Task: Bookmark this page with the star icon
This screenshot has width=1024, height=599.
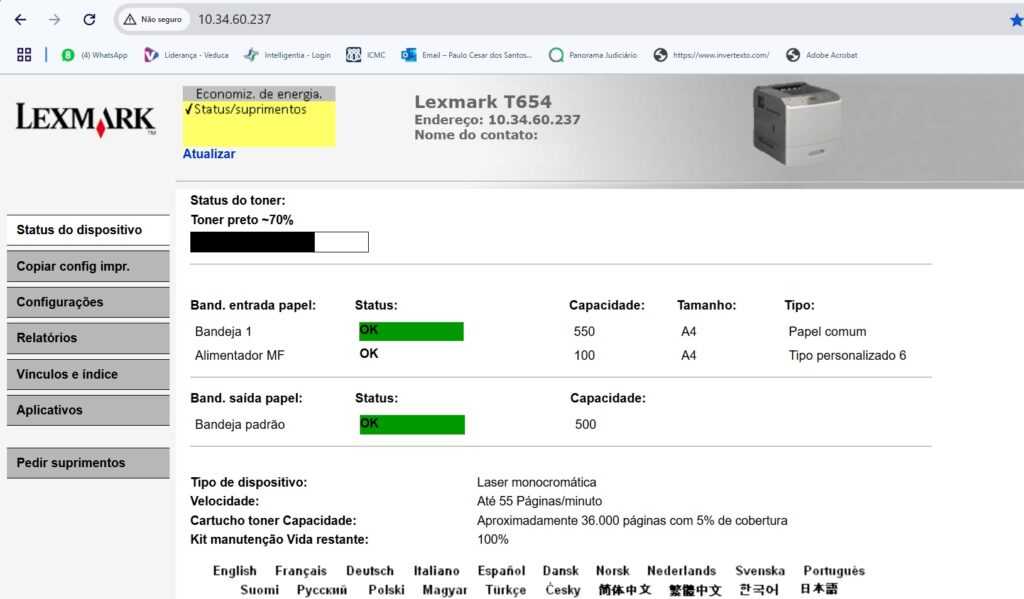Action: pyautogui.click(x=1016, y=20)
